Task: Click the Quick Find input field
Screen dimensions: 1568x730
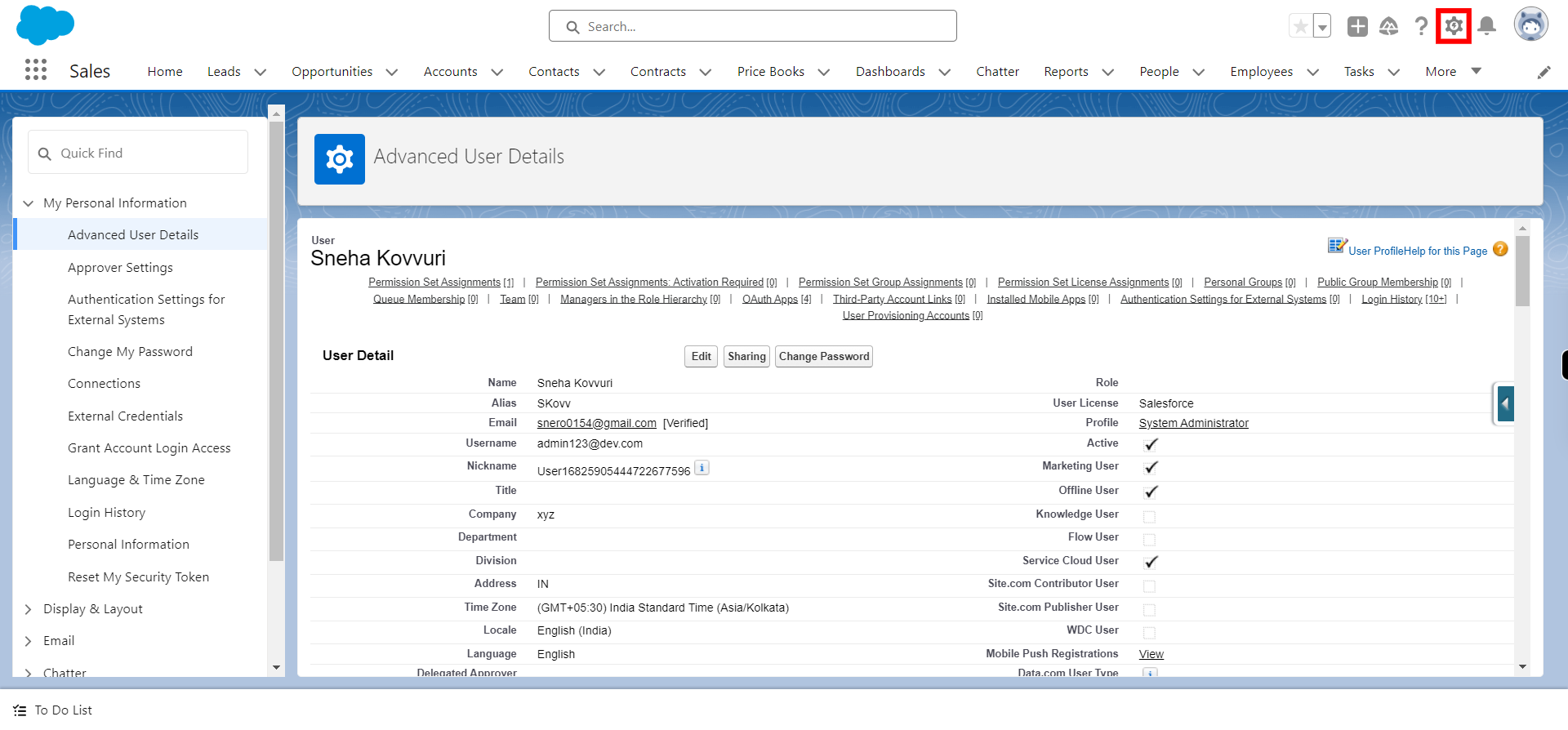Action: tap(138, 153)
